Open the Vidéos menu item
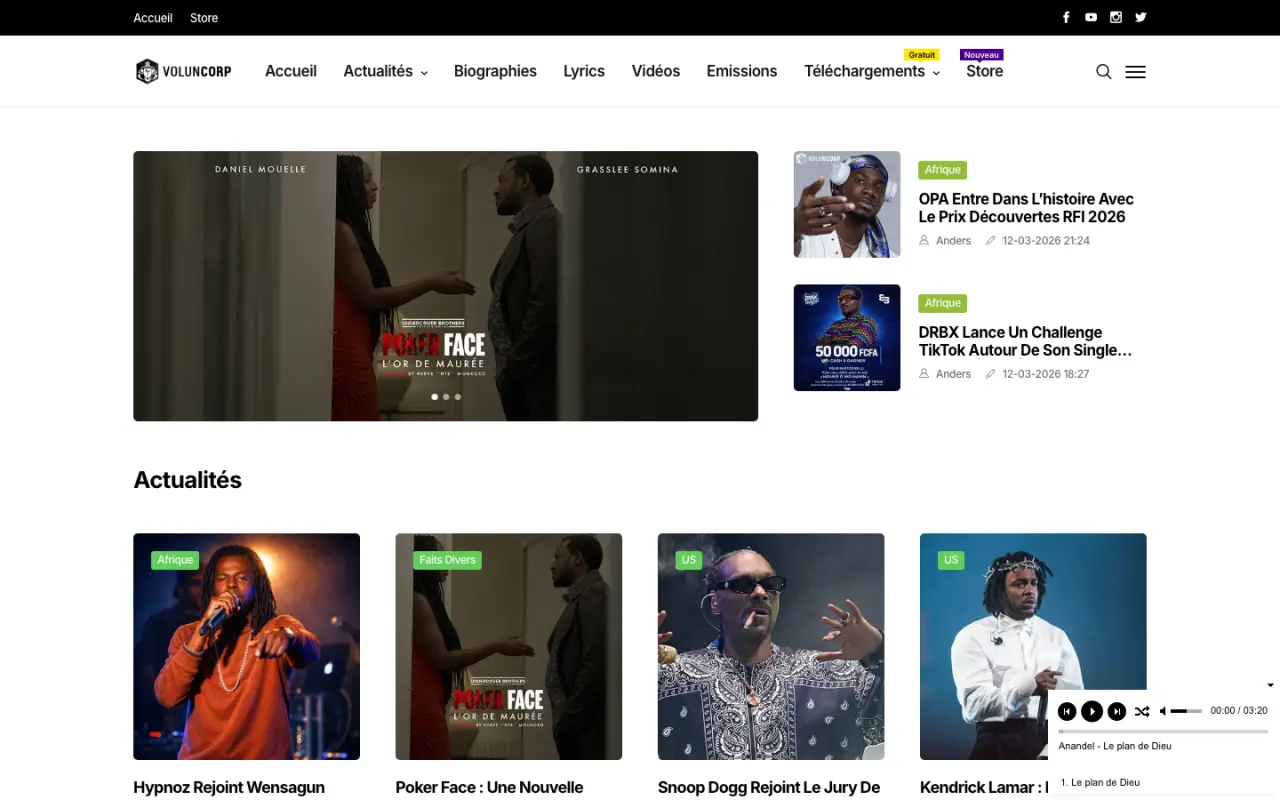 pyautogui.click(x=656, y=71)
